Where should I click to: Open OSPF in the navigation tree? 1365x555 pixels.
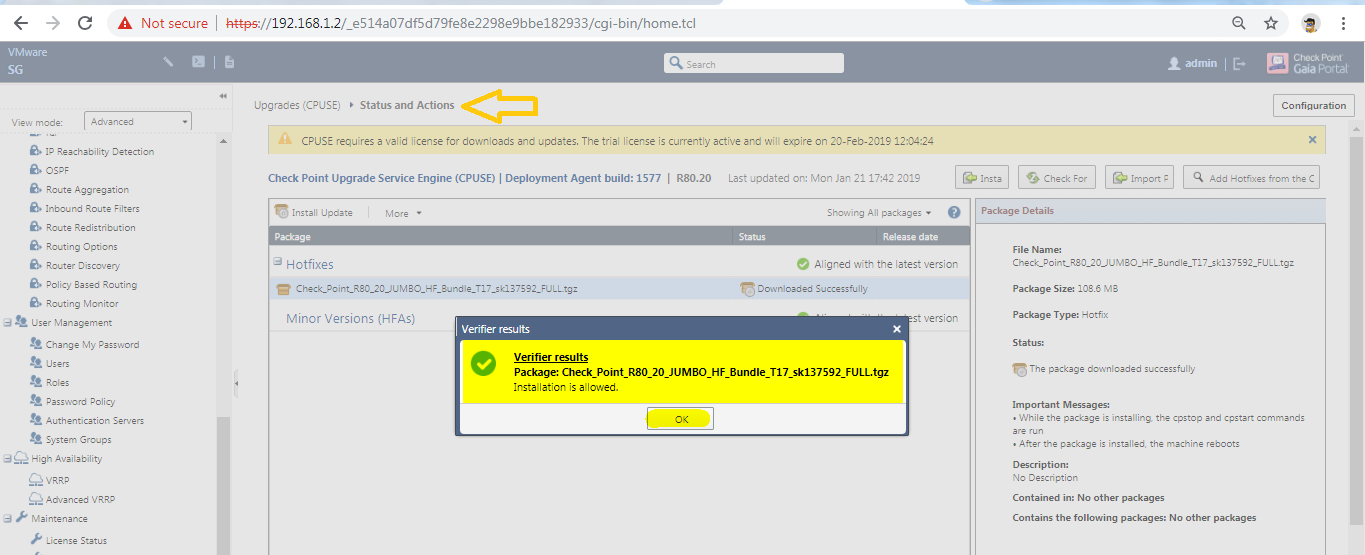pos(57,171)
